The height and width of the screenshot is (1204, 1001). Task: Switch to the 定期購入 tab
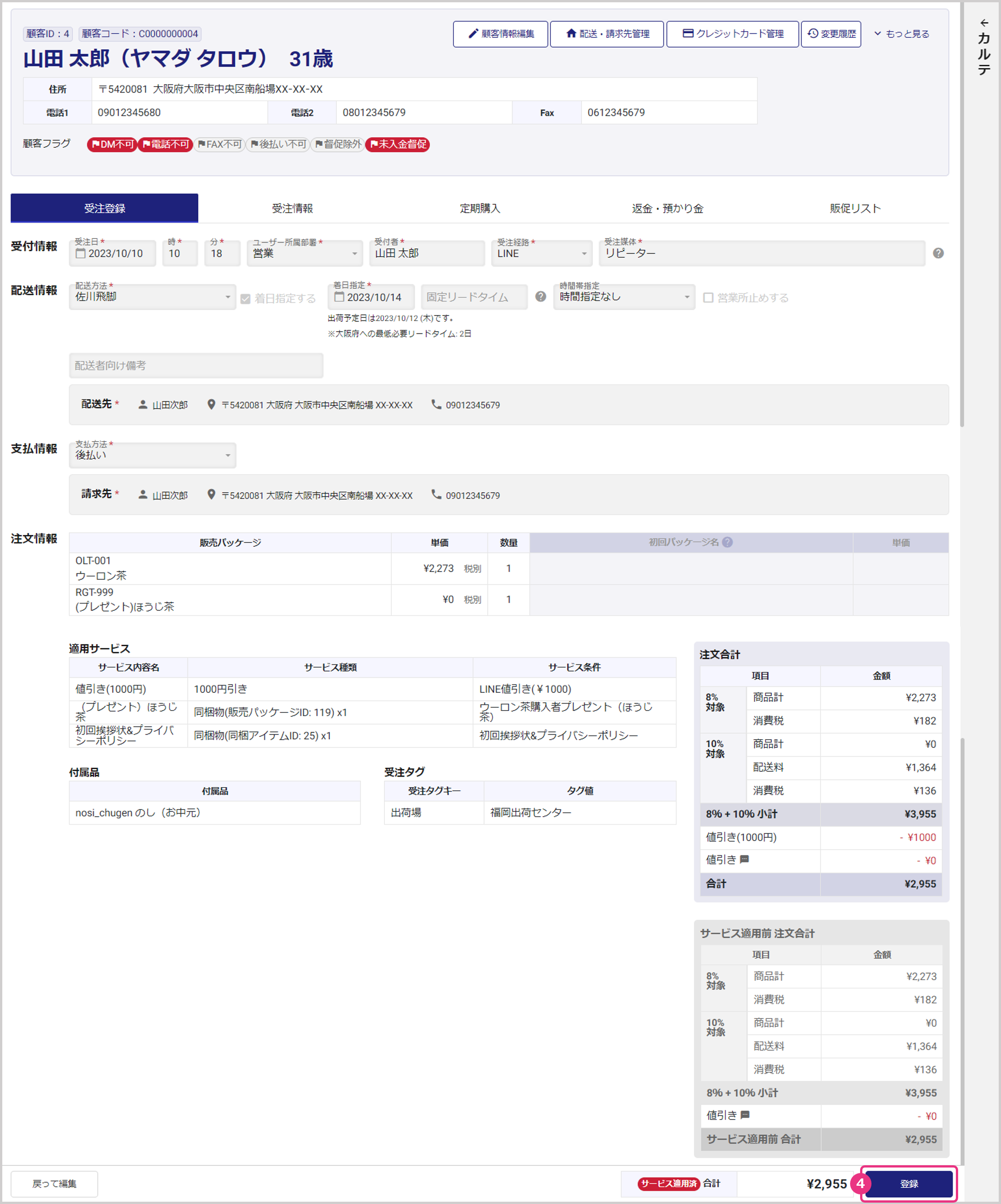tap(480, 209)
